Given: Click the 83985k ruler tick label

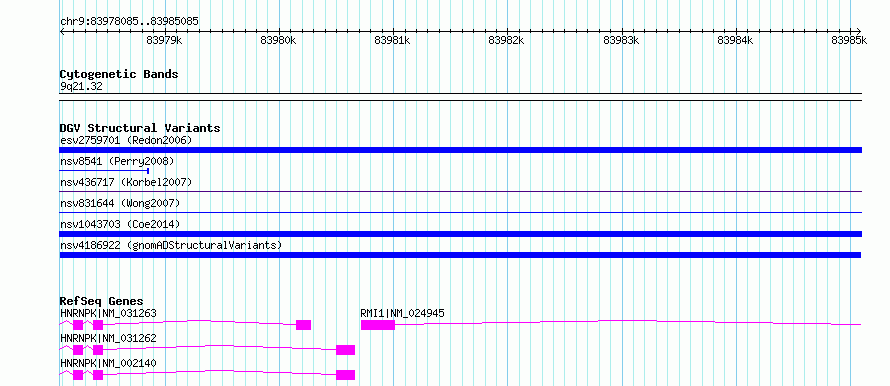Looking at the screenshot, I should (849, 40).
